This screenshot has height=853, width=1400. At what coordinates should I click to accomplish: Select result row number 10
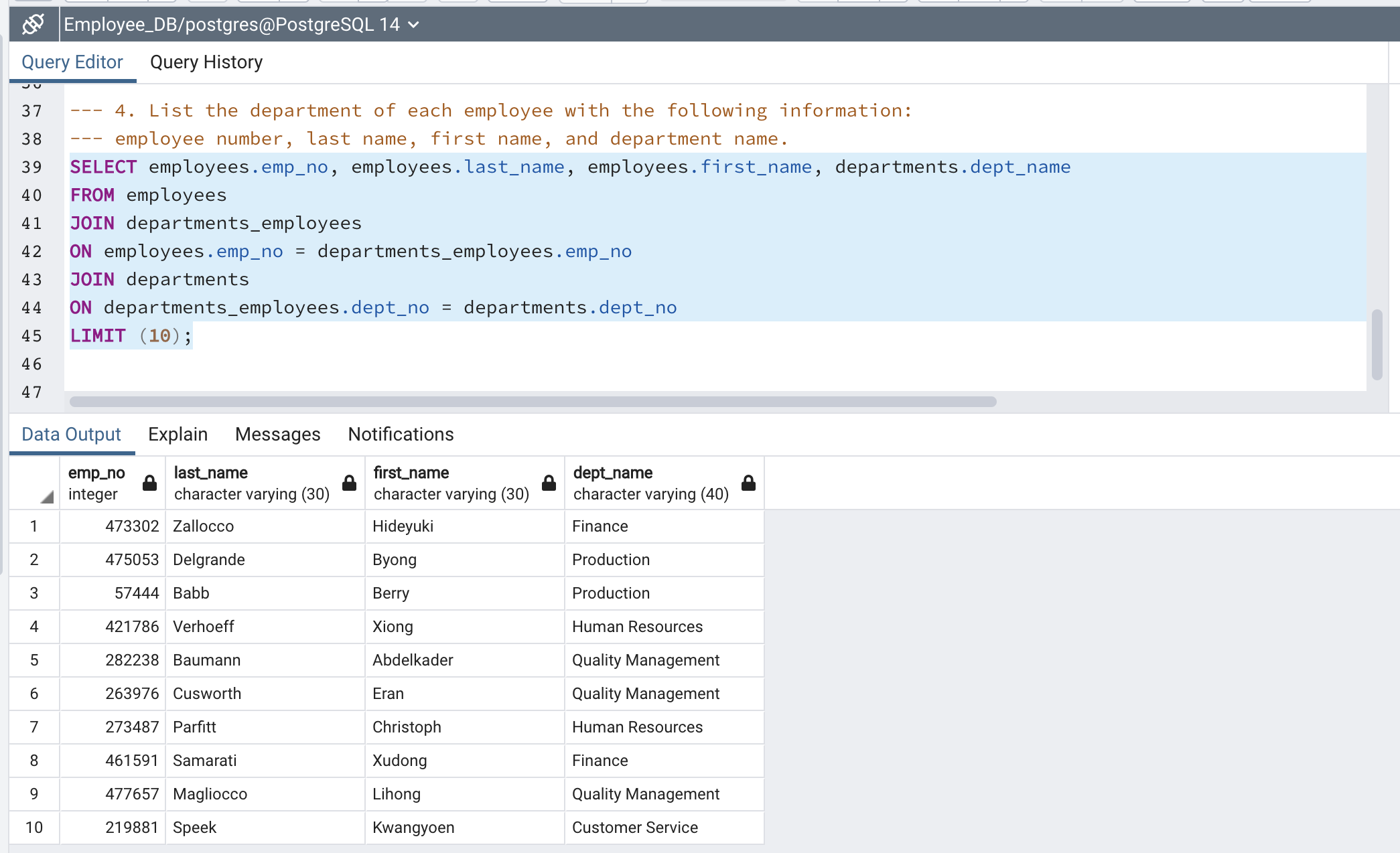[34, 828]
